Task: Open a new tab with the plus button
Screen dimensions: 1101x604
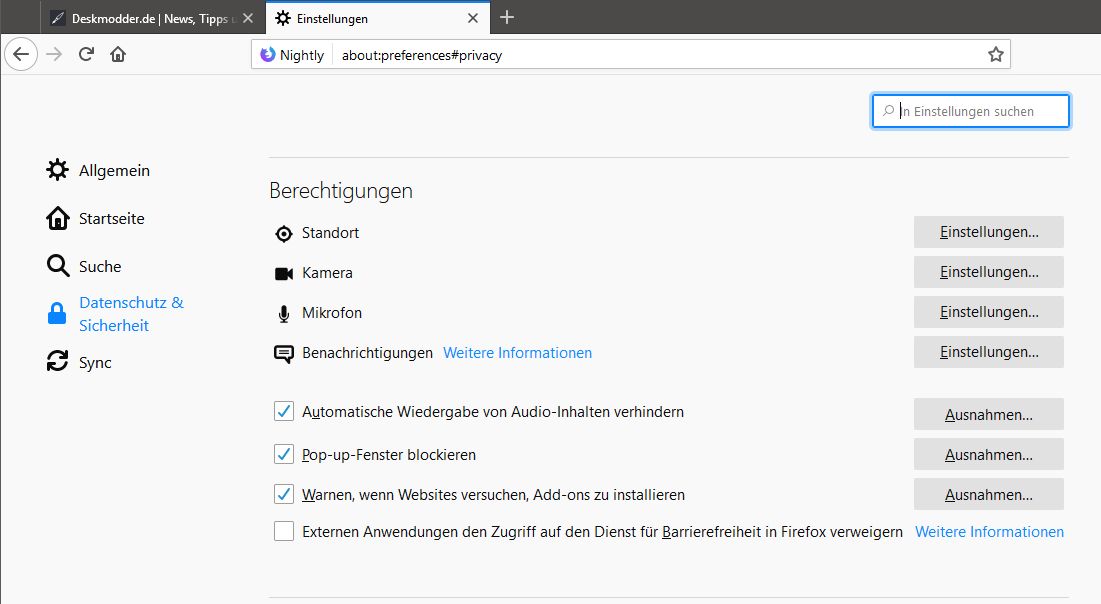Action: point(507,18)
